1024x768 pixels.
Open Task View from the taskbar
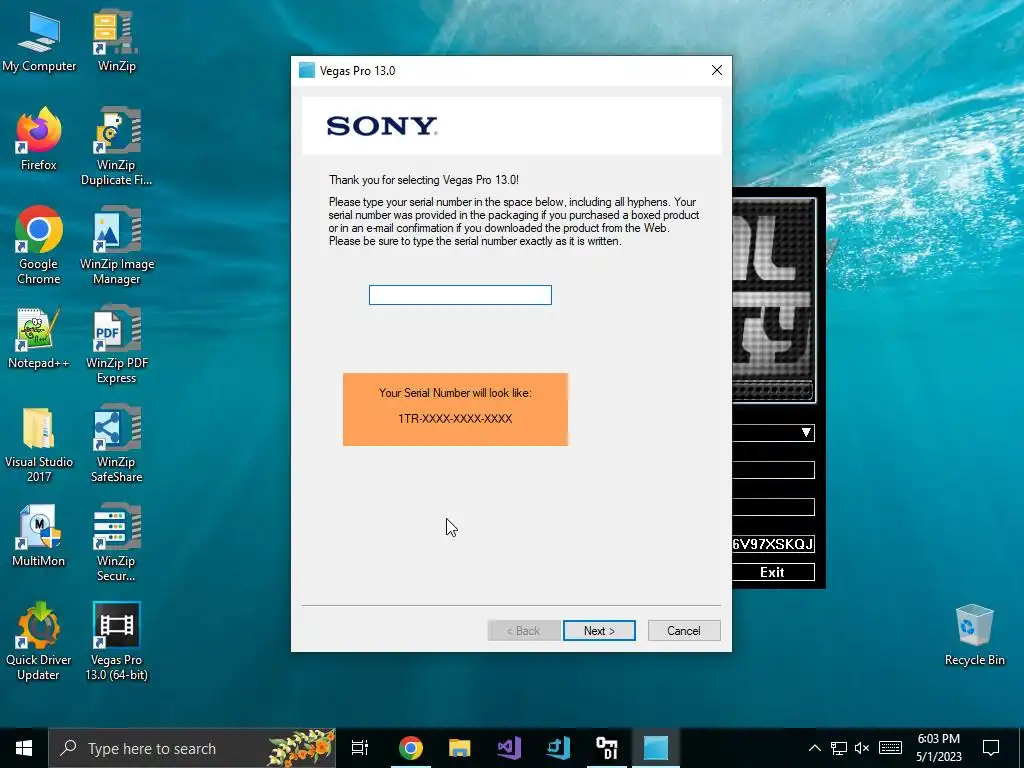click(x=360, y=748)
